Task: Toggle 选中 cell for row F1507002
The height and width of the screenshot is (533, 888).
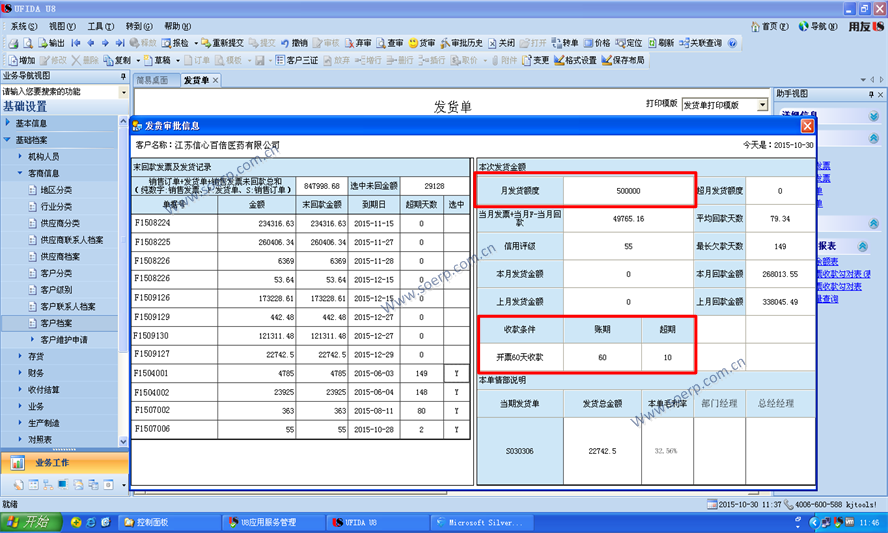Action: pos(456,411)
